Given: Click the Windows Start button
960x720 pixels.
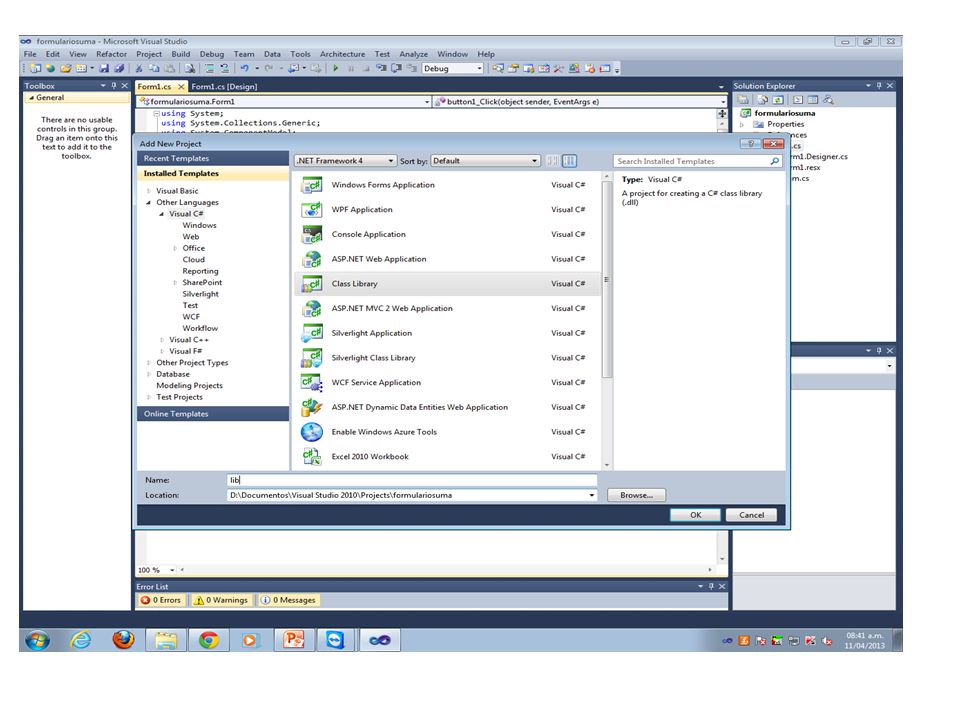Looking at the screenshot, I should [37, 640].
